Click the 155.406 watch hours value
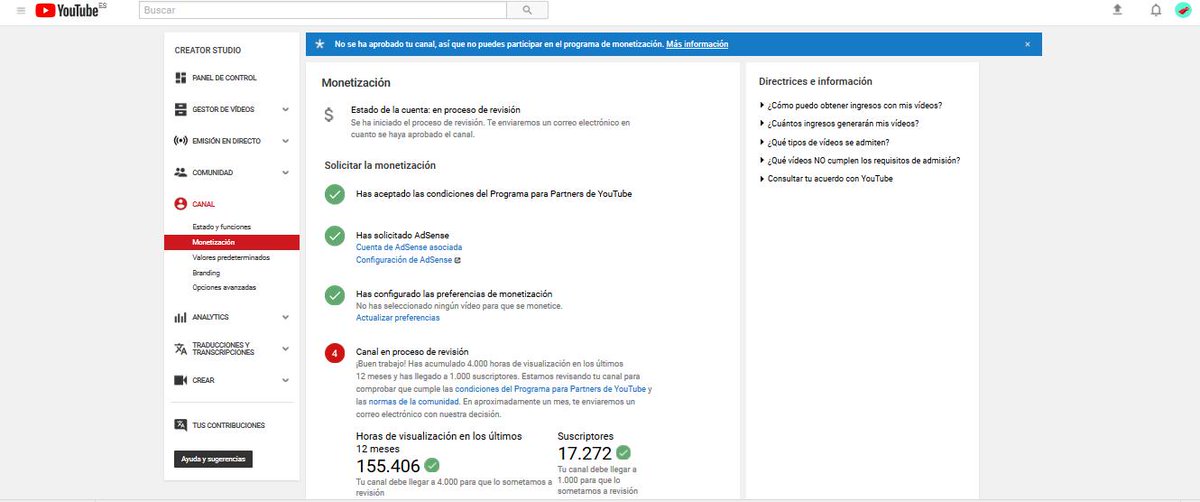Screen dimensions: 1200x502 click(x=388, y=466)
